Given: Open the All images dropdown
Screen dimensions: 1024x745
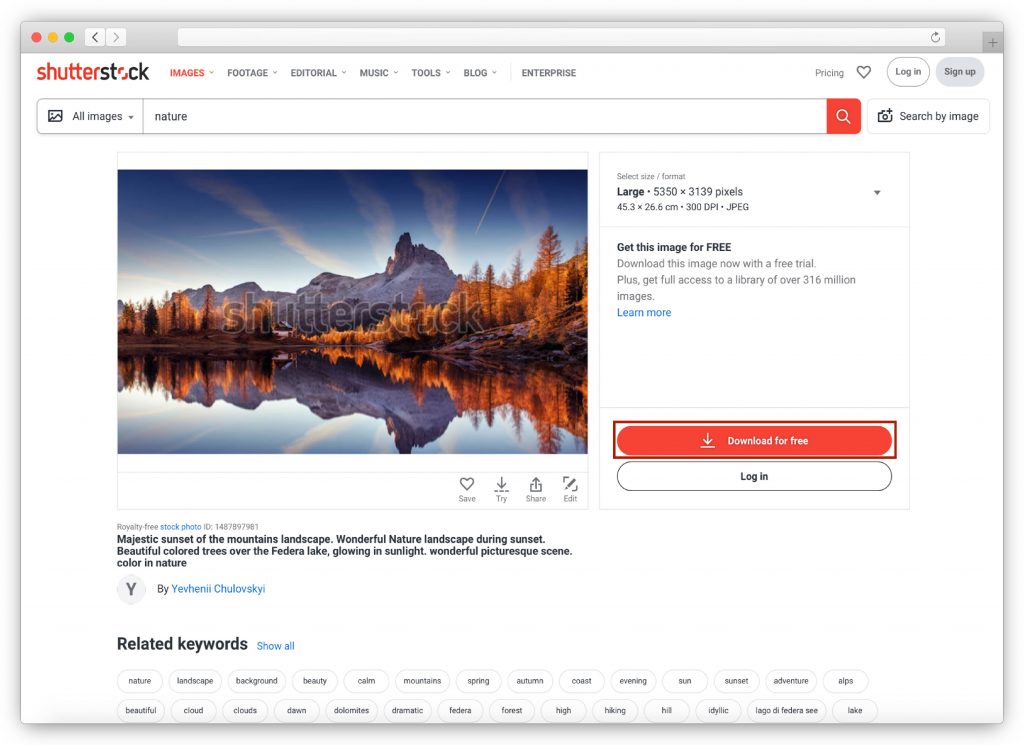Looking at the screenshot, I should tap(90, 116).
